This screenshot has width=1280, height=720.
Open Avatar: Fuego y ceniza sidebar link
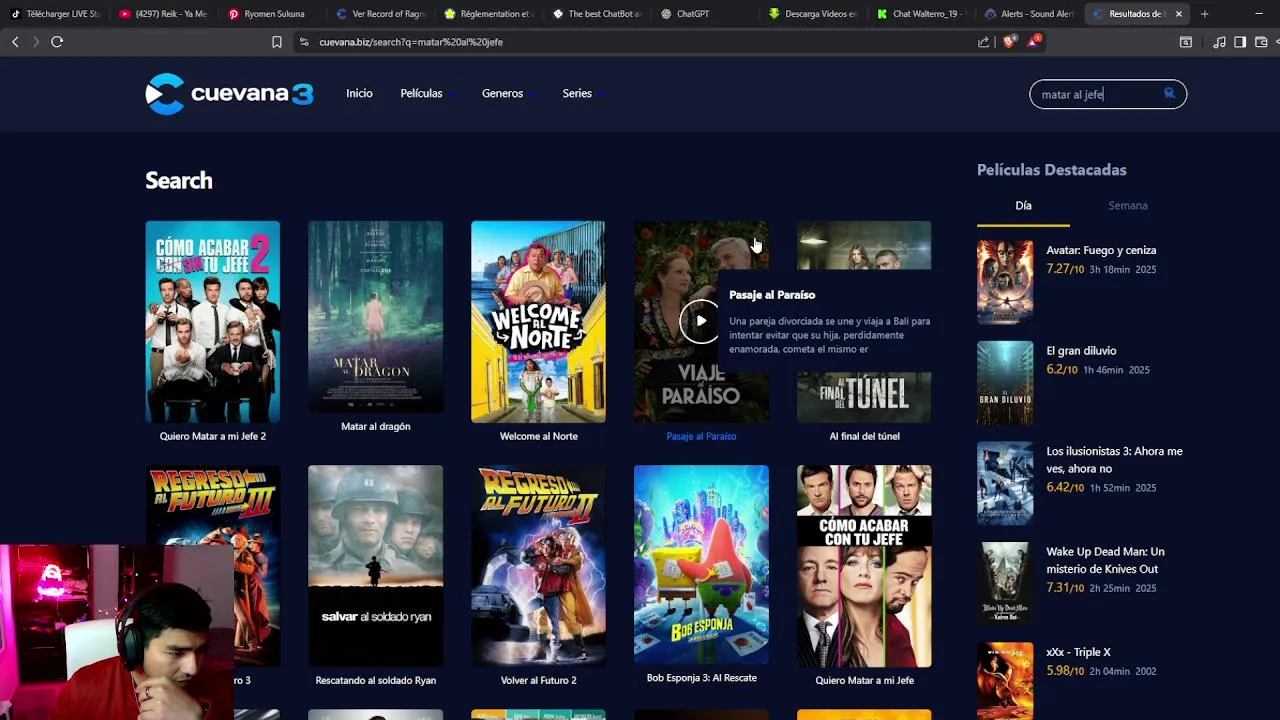tap(1101, 250)
